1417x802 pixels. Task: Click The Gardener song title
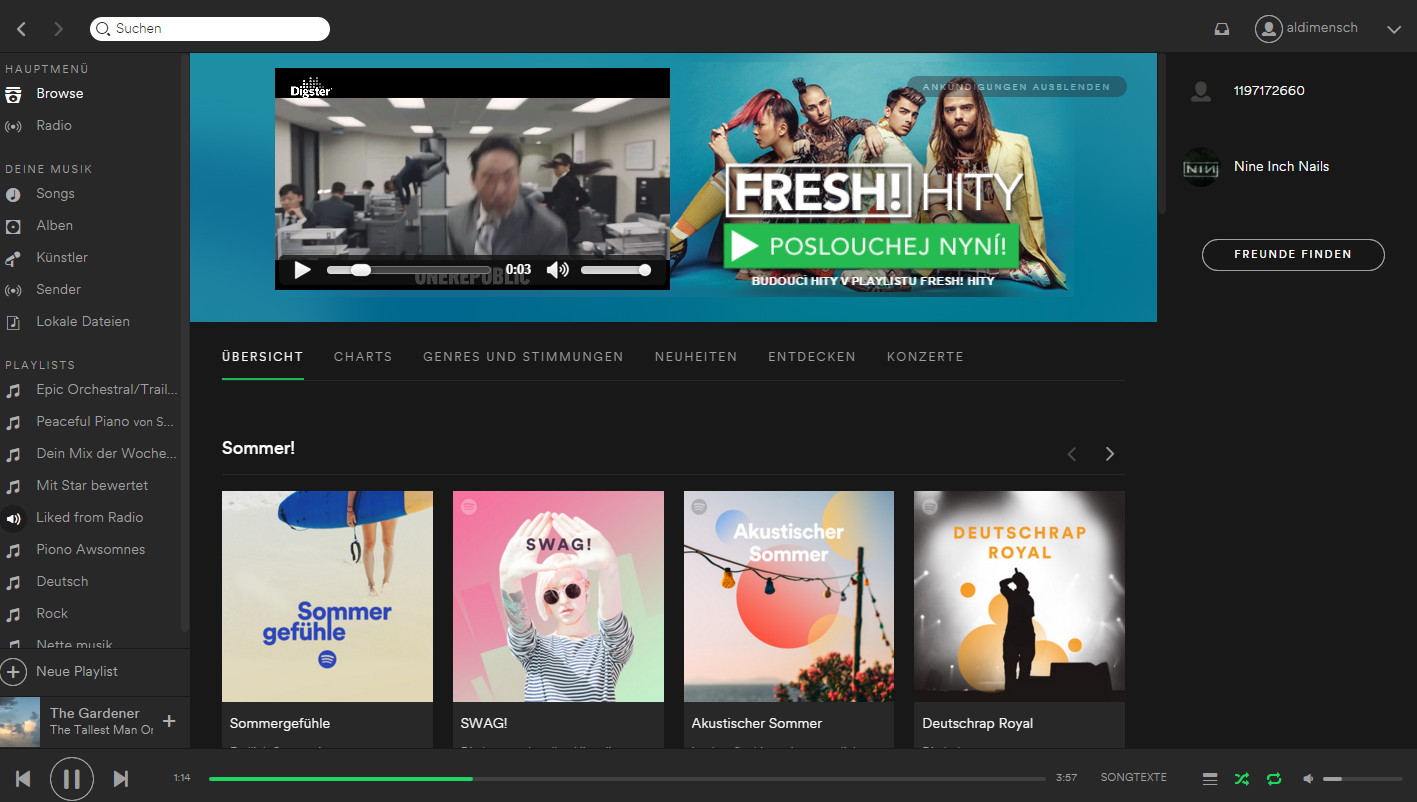pos(95,714)
